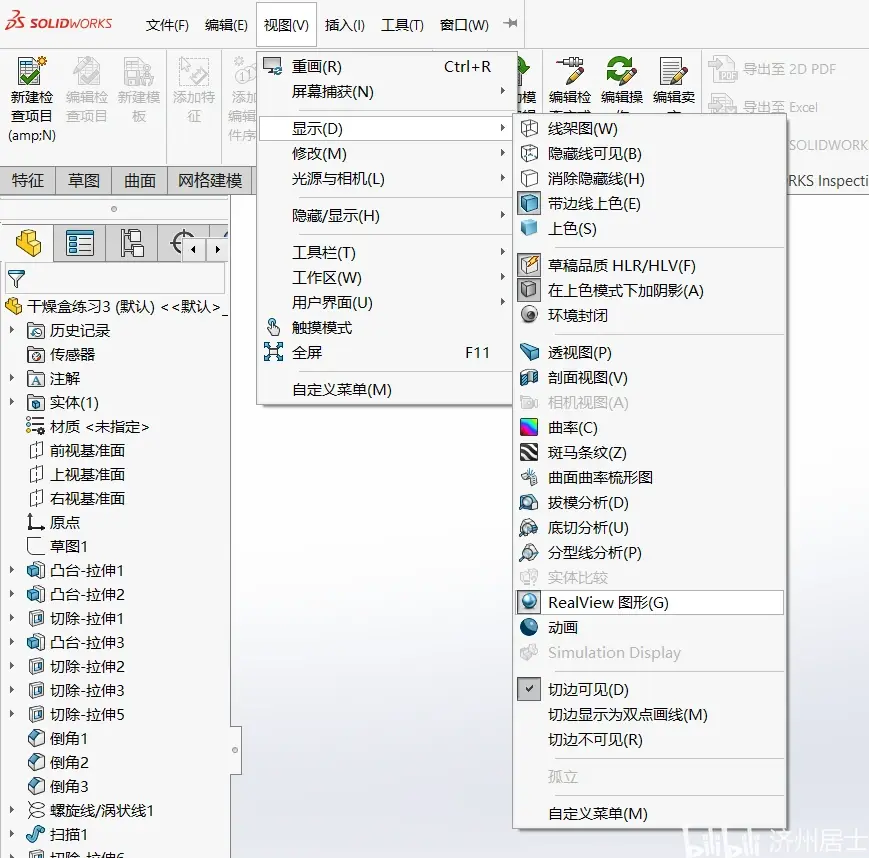Open 工具栏(T) submenu
869x858 pixels.
click(x=385, y=253)
